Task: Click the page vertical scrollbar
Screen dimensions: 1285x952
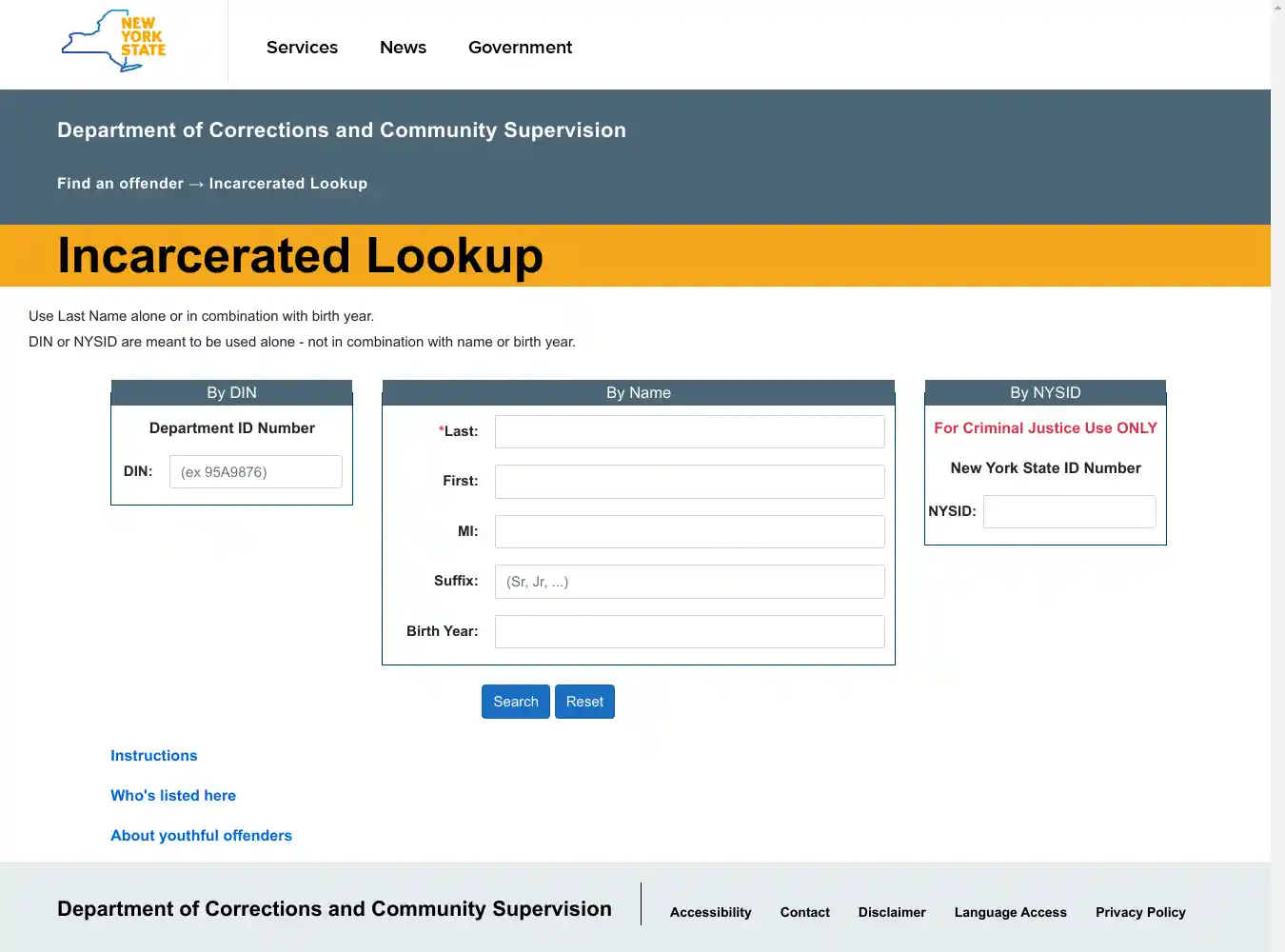Action: pos(1277,476)
